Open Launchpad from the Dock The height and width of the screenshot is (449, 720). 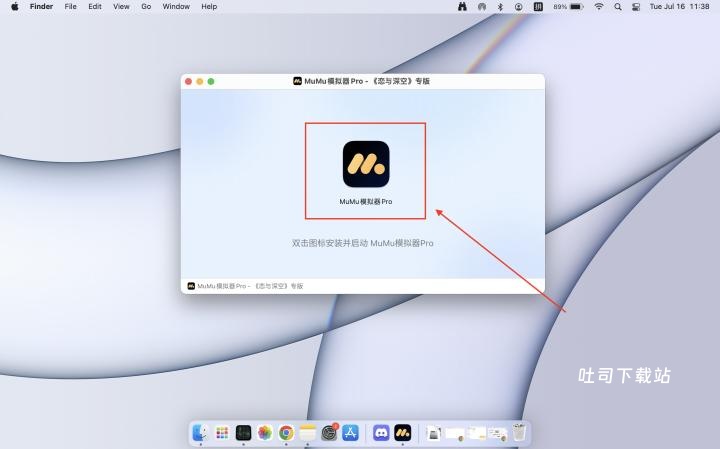tap(222, 432)
